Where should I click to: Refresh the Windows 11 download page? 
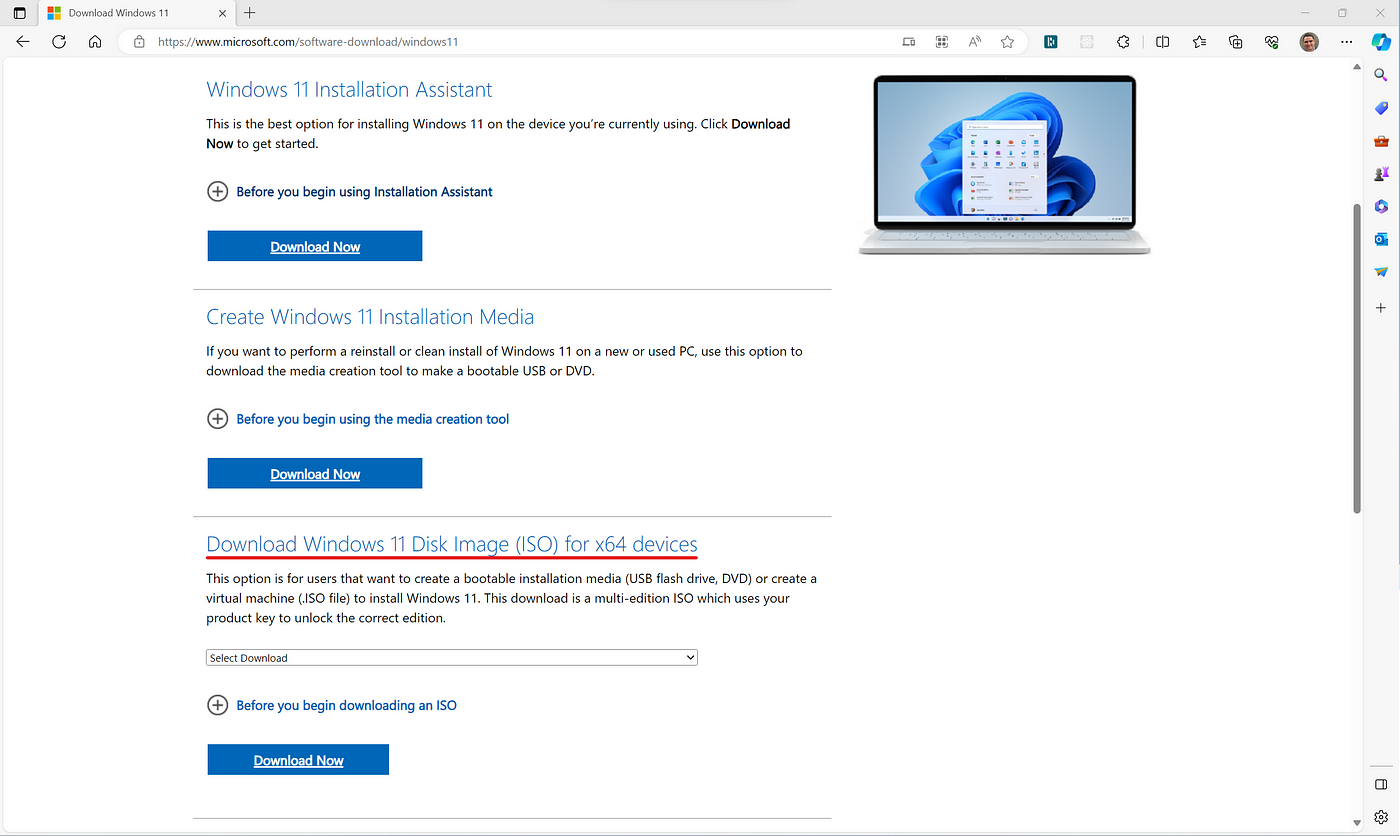pyautogui.click(x=59, y=42)
